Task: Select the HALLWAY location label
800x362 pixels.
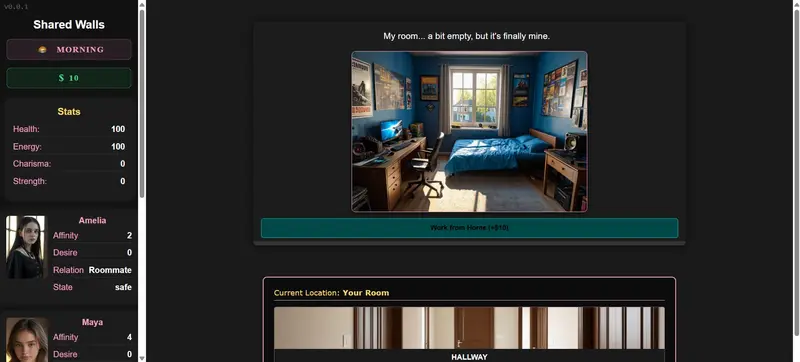Action: tap(469, 356)
